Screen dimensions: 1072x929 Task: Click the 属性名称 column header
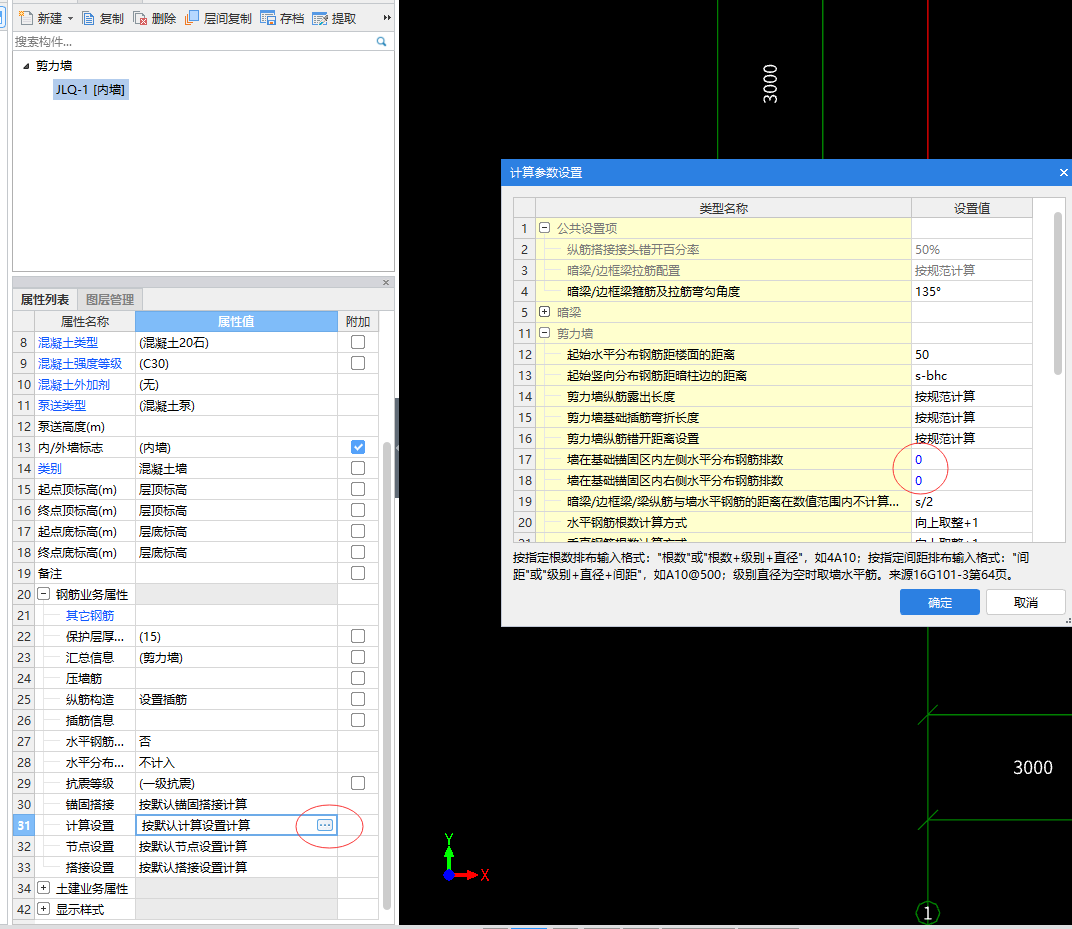pos(85,321)
